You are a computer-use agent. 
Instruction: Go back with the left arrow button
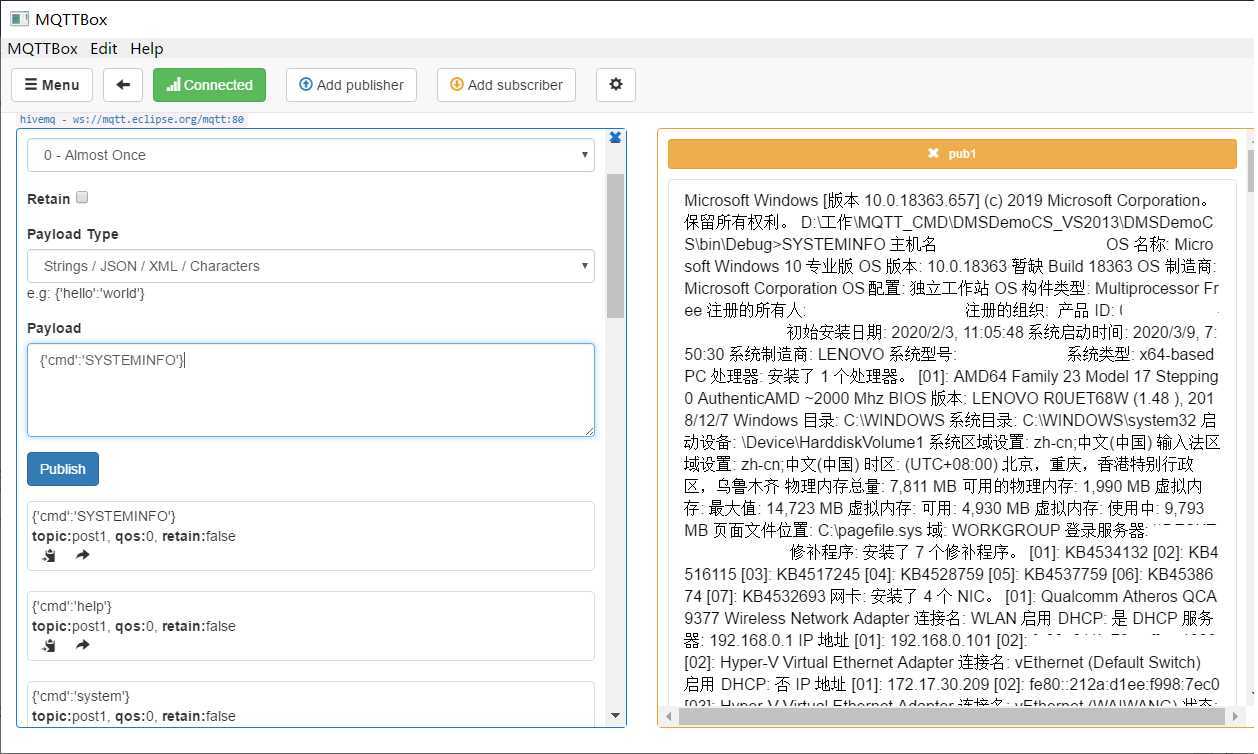[x=123, y=85]
